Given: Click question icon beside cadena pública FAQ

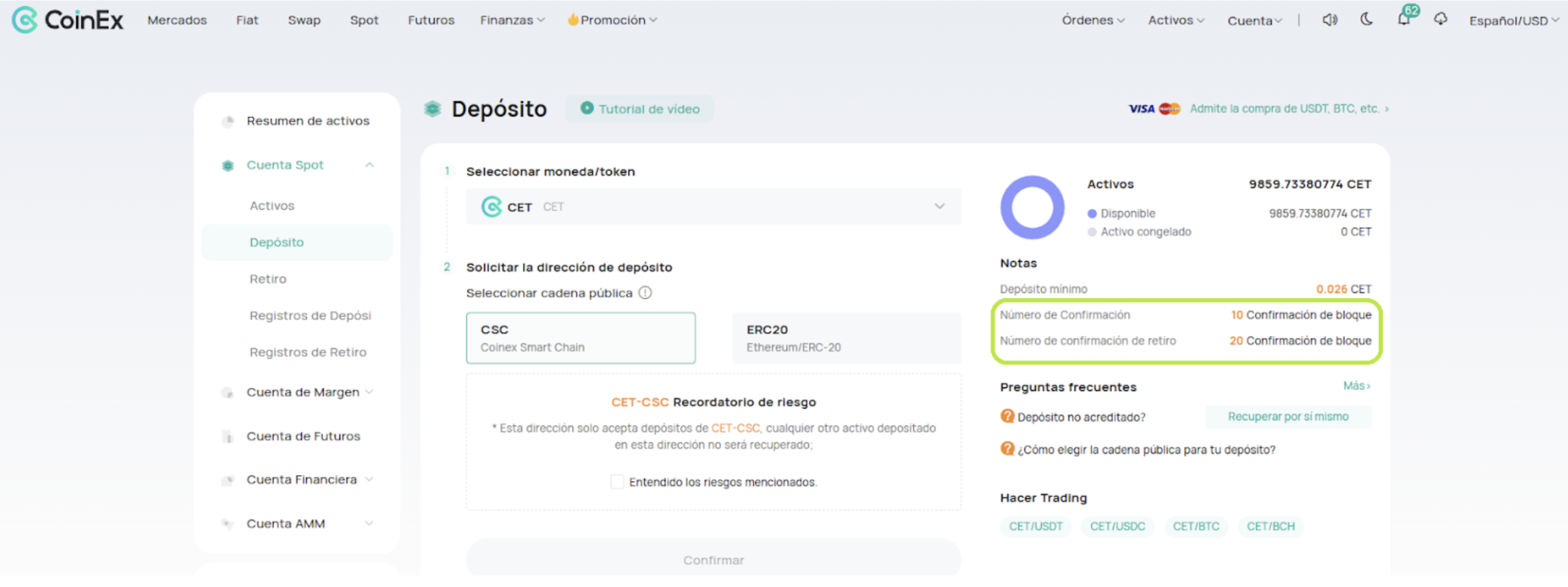Looking at the screenshot, I should (x=1007, y=449).
